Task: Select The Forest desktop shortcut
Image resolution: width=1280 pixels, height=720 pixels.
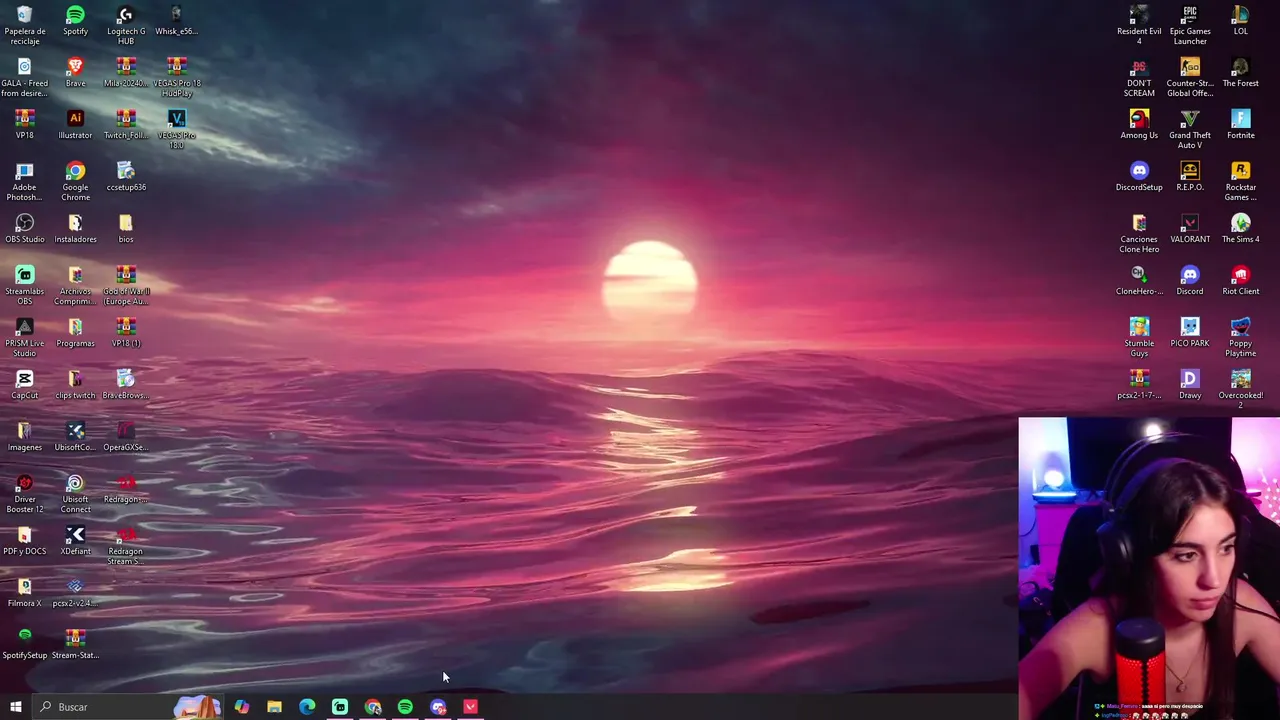Action: (x=1240, y=72)
